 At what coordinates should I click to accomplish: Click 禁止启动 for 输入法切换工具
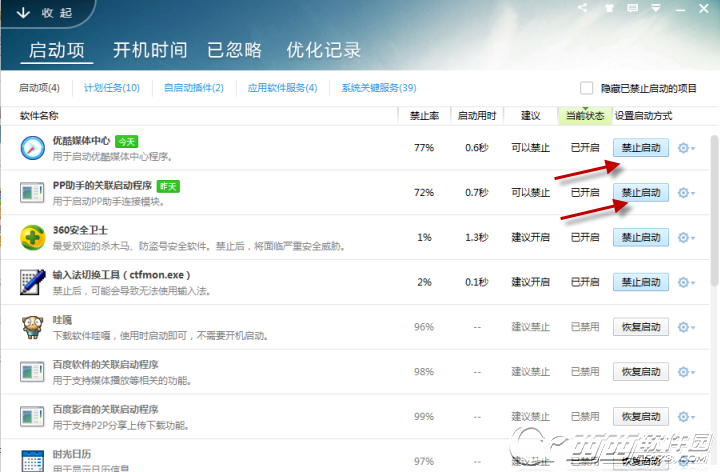click(x=641, y=282)
